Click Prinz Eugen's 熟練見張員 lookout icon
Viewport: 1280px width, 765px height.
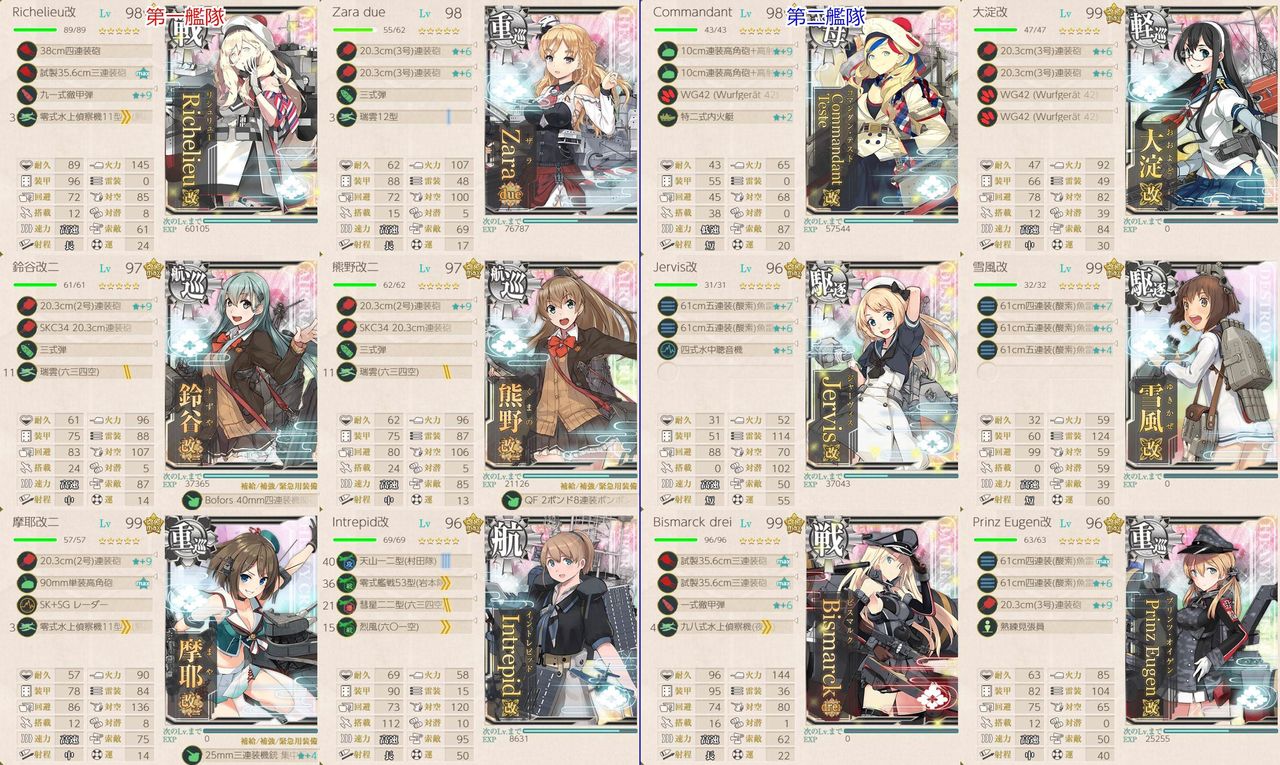click(x=987, y=627)
